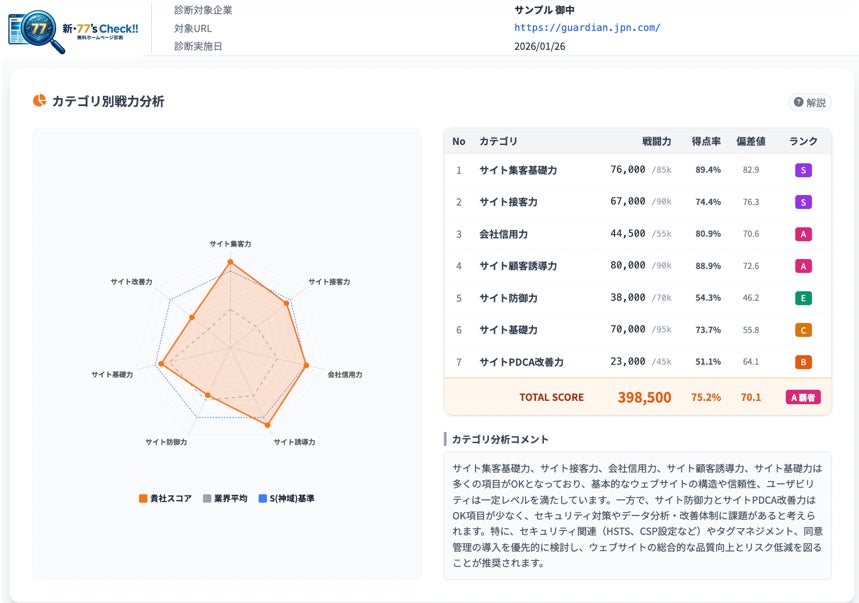Screen dimensions: 859x603
Task: Open the guardian.jpn.com URL link
Action: pyautogui.click(x=587, y=28)
